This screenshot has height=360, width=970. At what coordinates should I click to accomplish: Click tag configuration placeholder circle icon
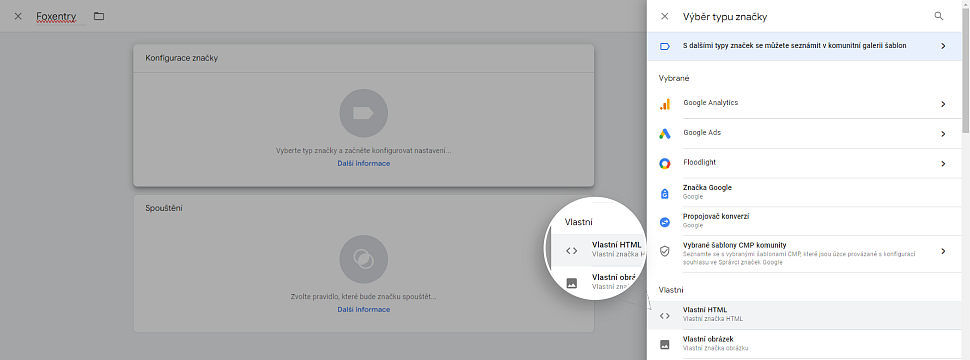(364, 113)
